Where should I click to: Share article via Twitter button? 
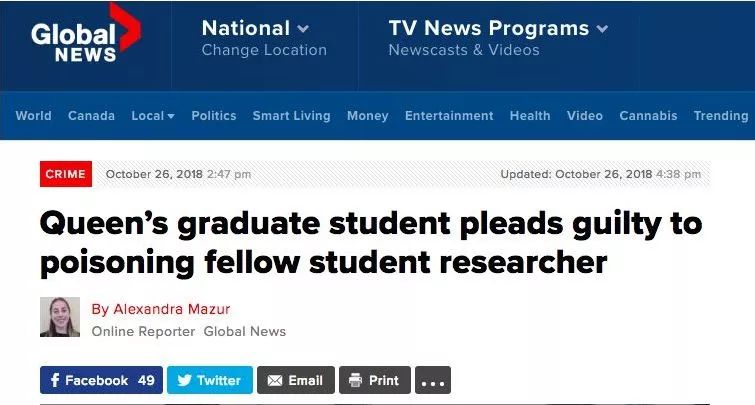[x=210, y=380]
